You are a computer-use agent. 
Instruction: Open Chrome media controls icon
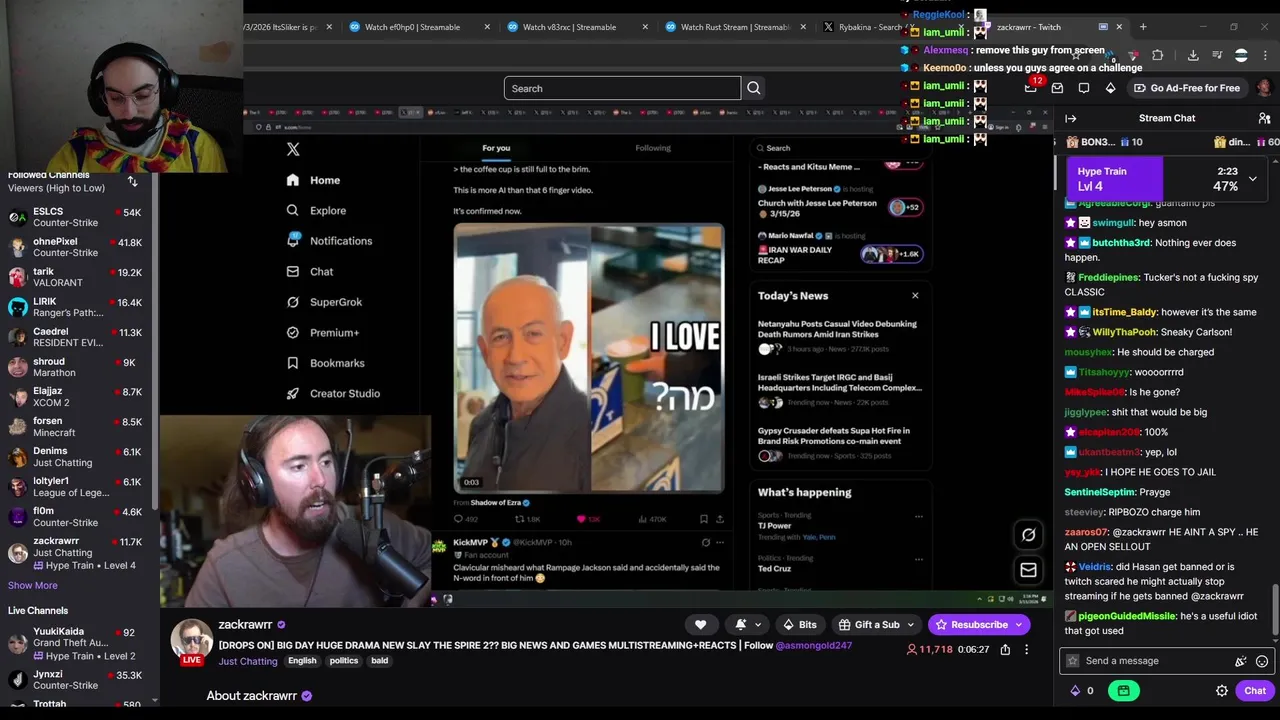(x=1217, y=55)
